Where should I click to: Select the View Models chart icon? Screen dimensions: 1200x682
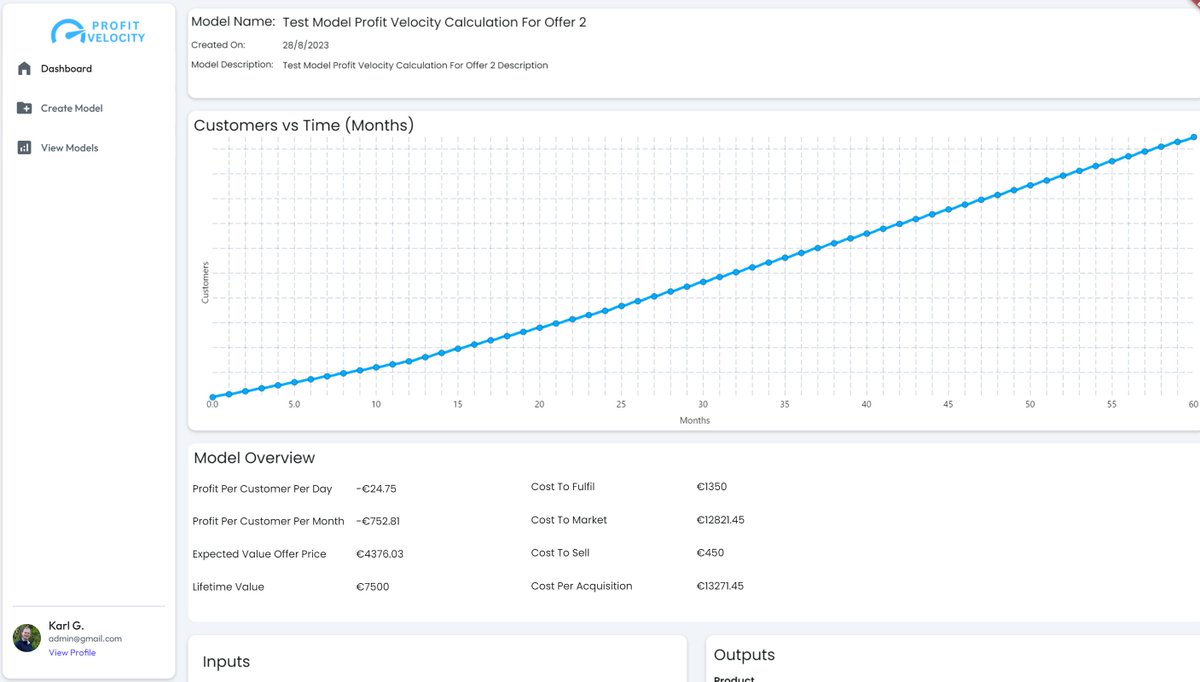click(23, 147)
